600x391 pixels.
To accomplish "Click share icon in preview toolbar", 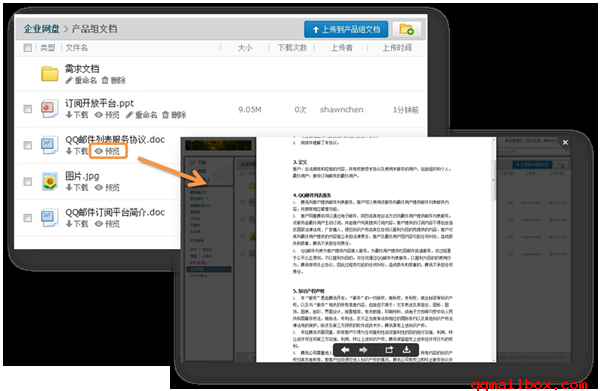I will [389, 350].
